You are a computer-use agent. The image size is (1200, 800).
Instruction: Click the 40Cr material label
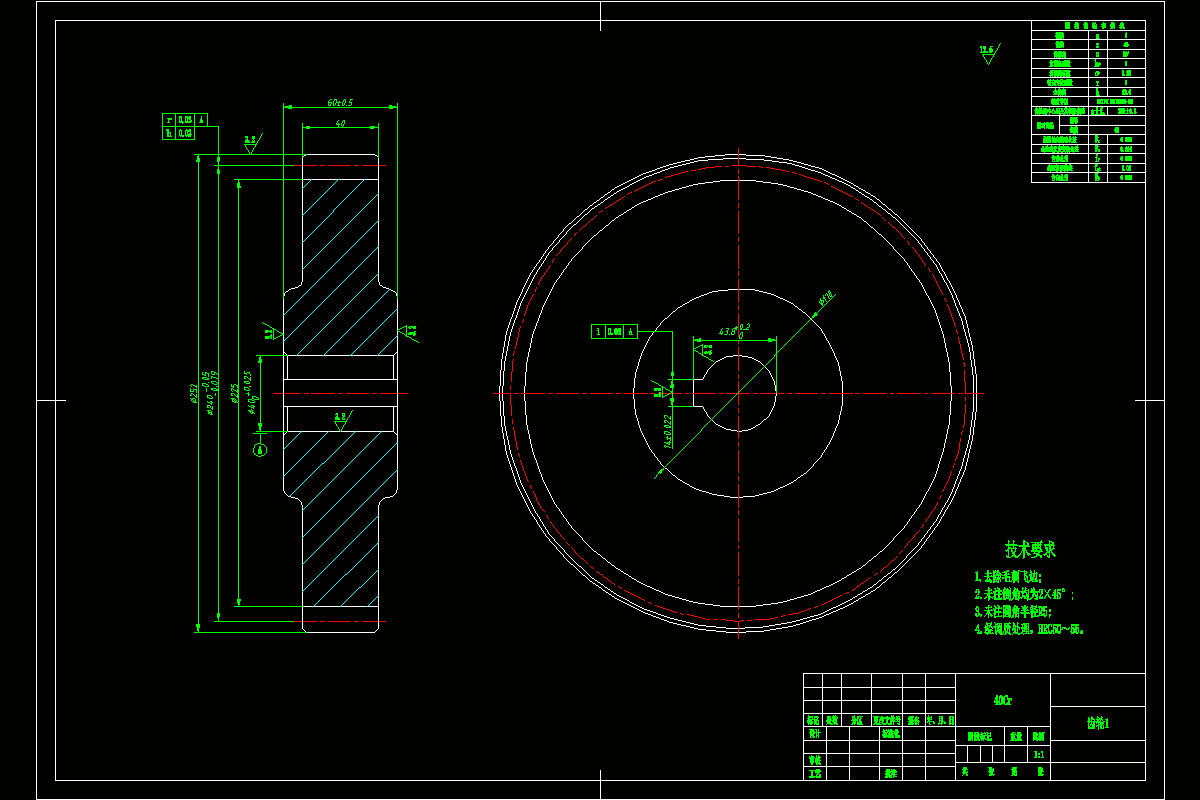[x=1002, y=701]
